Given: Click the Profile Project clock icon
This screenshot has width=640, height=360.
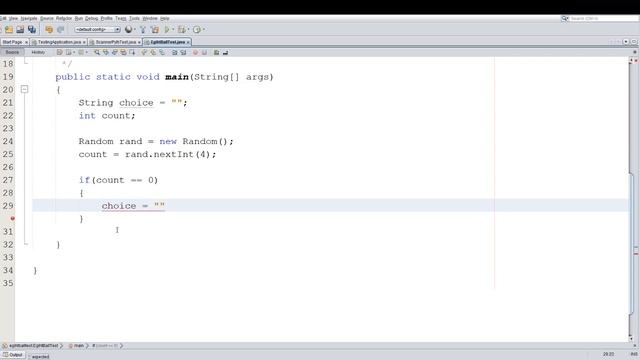Looking at the screenshot, I should pos(197,29).
